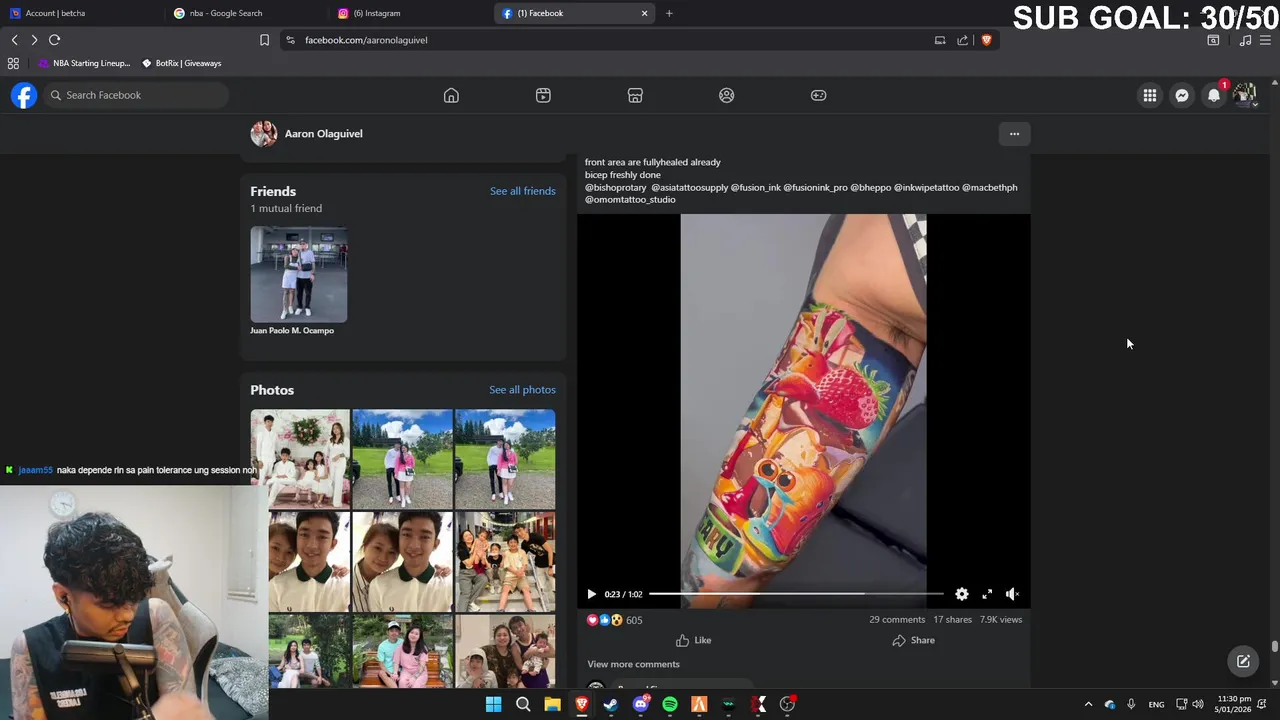The image size is (1280, 720).
Task: Open See all friends link
Action: pos(522,191)
